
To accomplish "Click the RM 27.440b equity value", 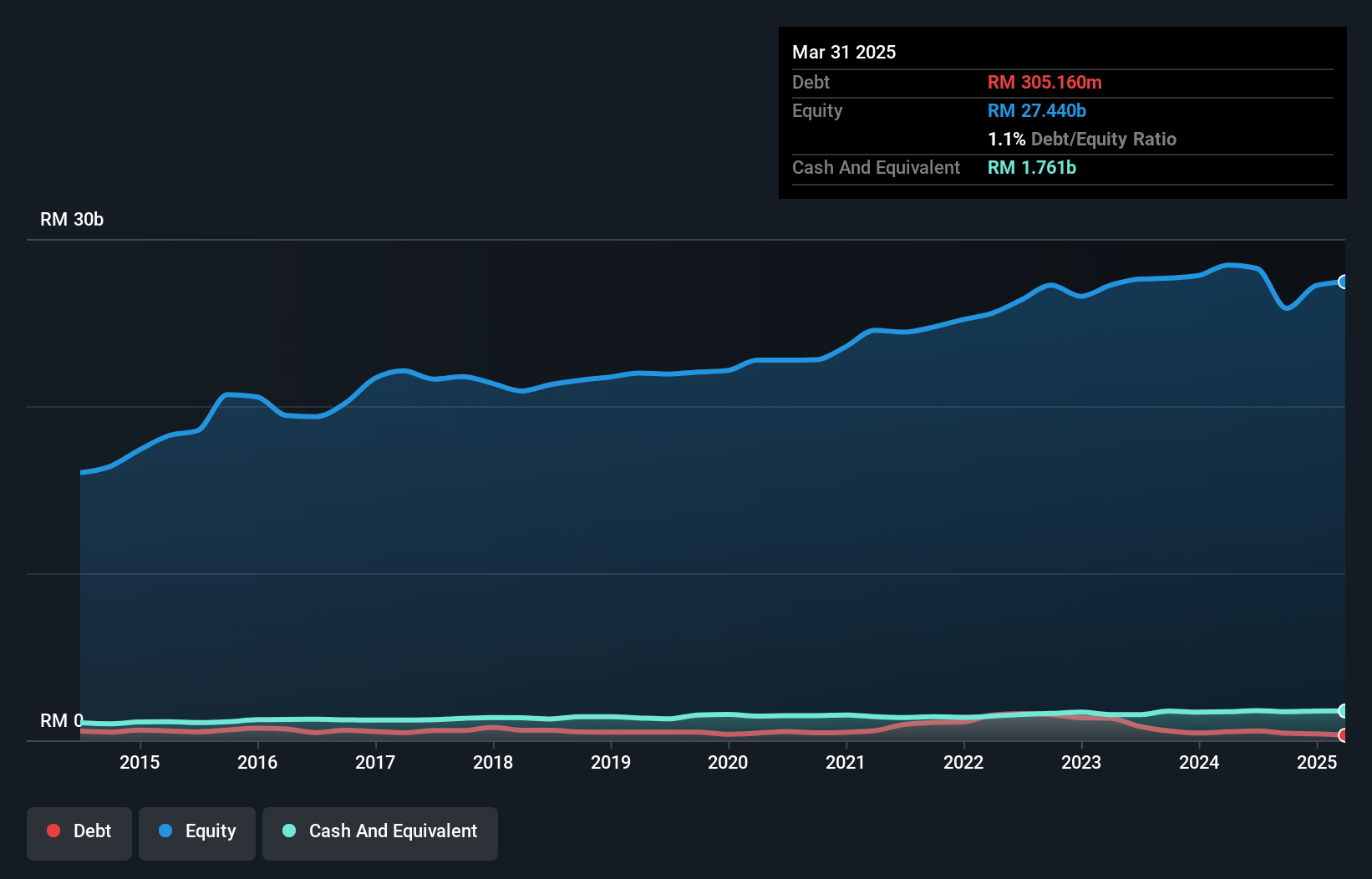I will coord(1037,110).
